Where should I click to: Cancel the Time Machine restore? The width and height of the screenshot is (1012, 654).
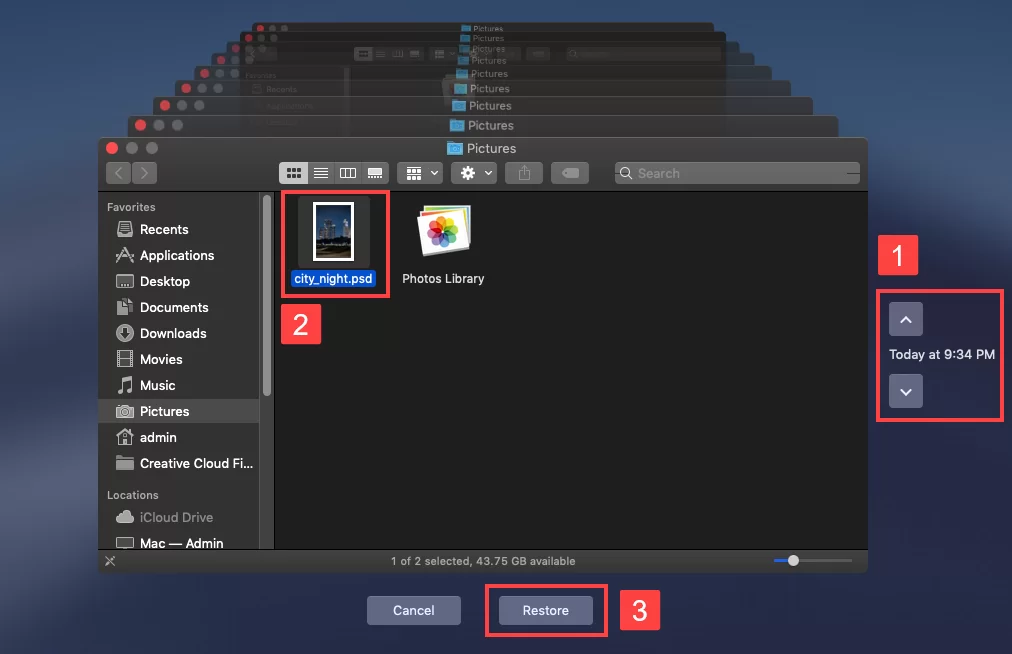413,610
